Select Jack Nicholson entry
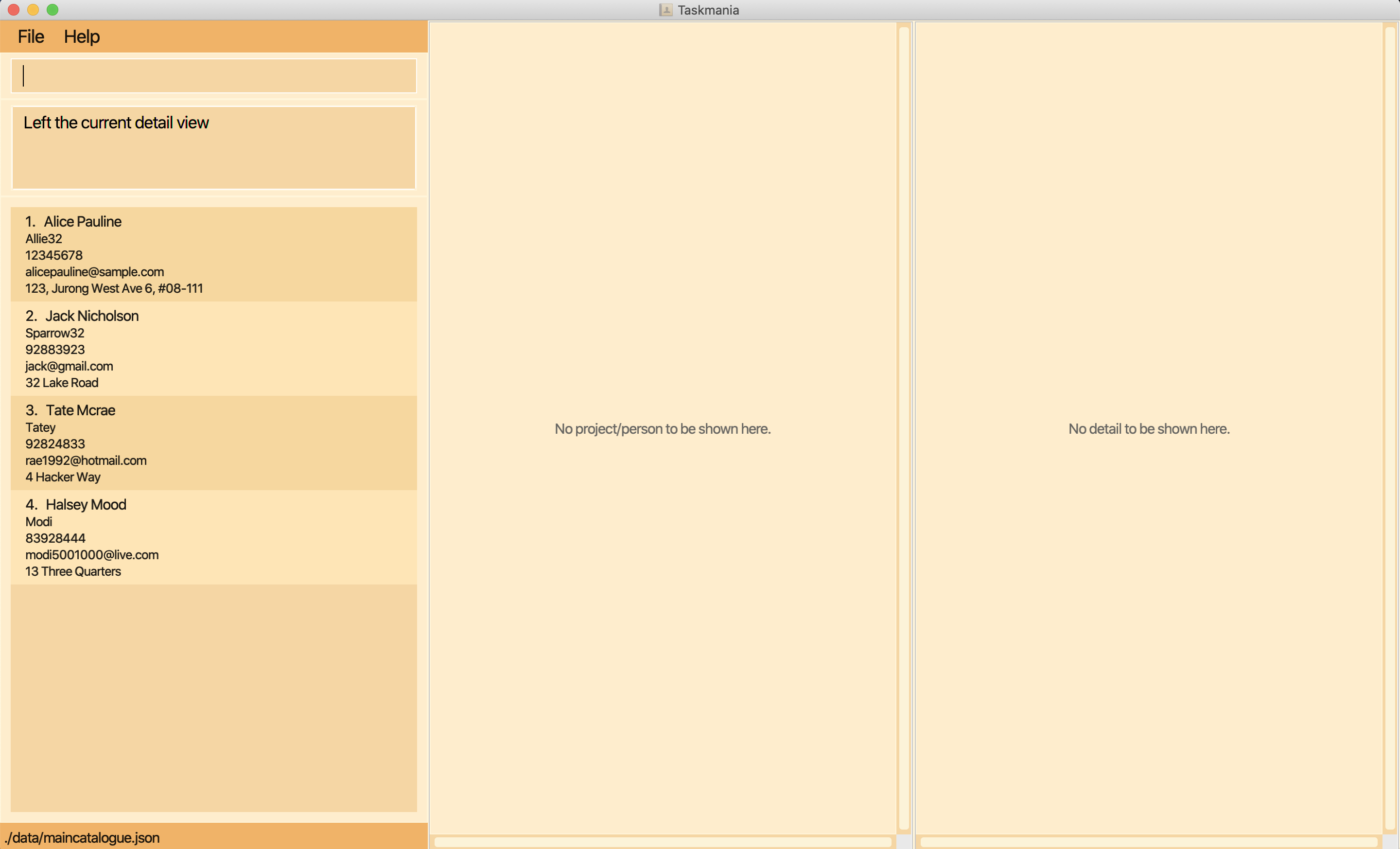The image size is (1400, 849). (x=213, y=348)
